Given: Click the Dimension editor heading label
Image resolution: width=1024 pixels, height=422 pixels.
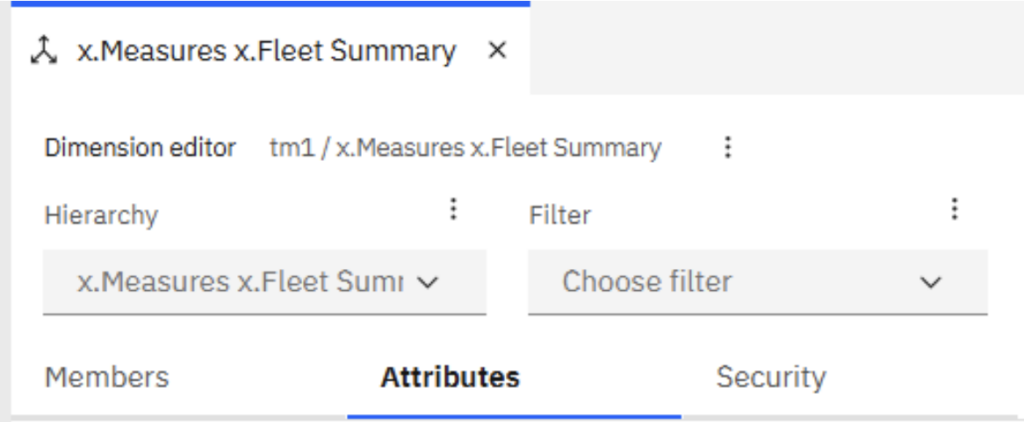Looking at the screenshot, I should coord(140,148).
